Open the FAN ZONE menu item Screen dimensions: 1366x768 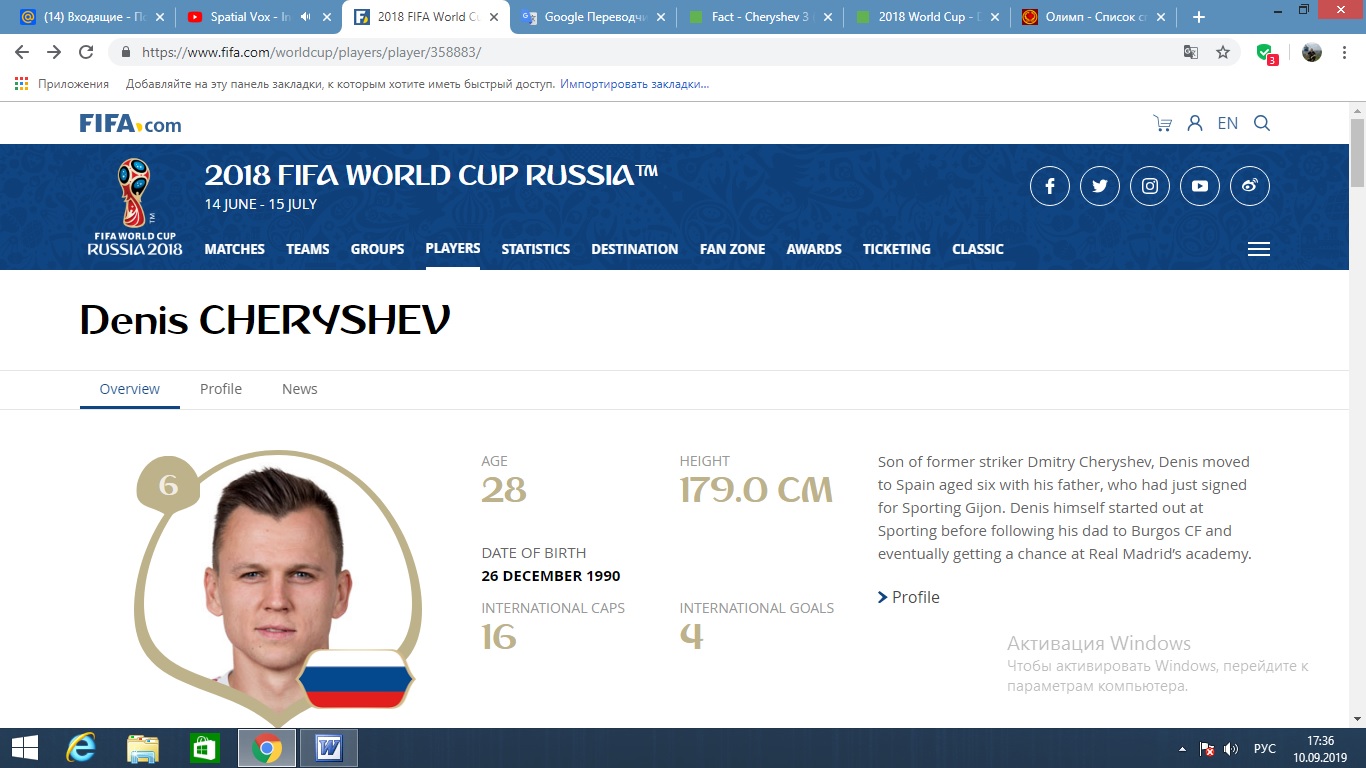tap(733, 249)
